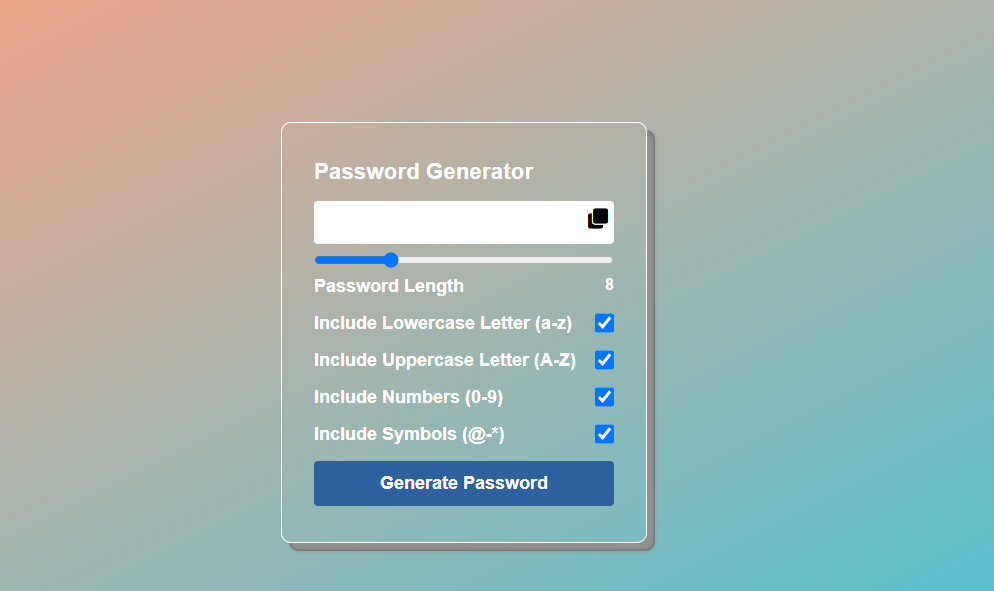Click the password length value 8
The image size is (994, 591).
(x=609, y=285)
